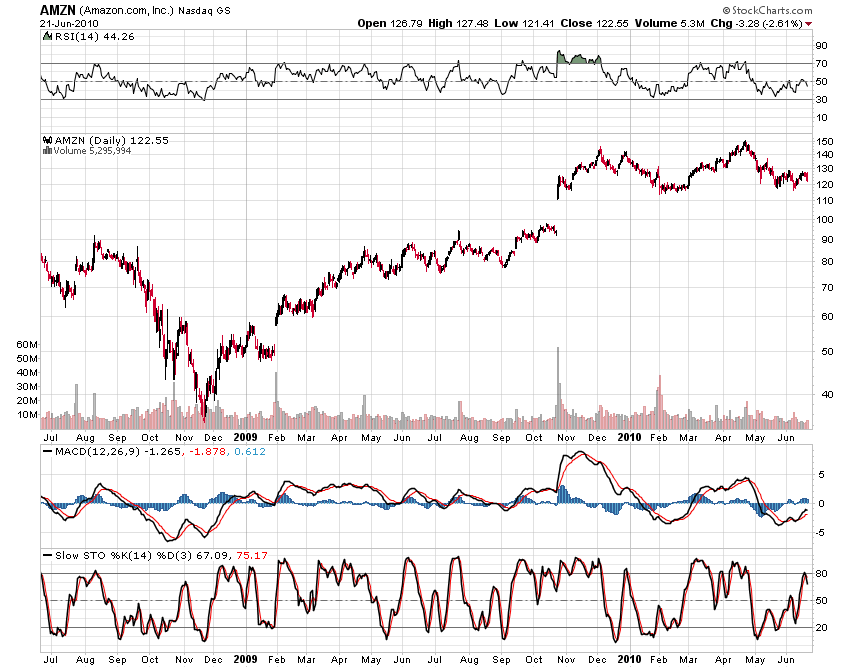The image size is (850, 668).
Task: Click the chart date 21-Jun-2010
Action: (69, 24)
